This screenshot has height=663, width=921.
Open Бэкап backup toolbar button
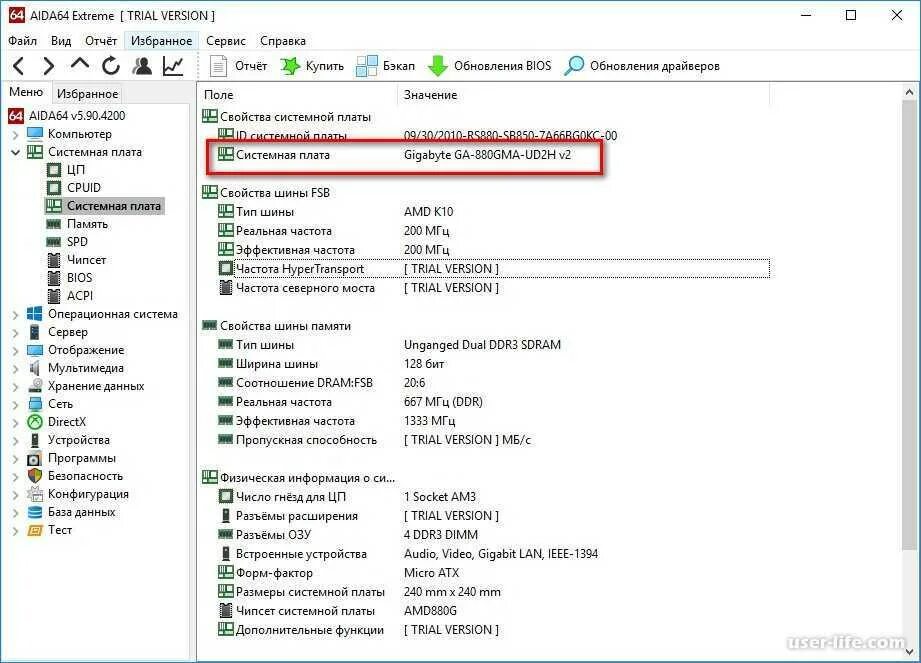coord(385,66)
